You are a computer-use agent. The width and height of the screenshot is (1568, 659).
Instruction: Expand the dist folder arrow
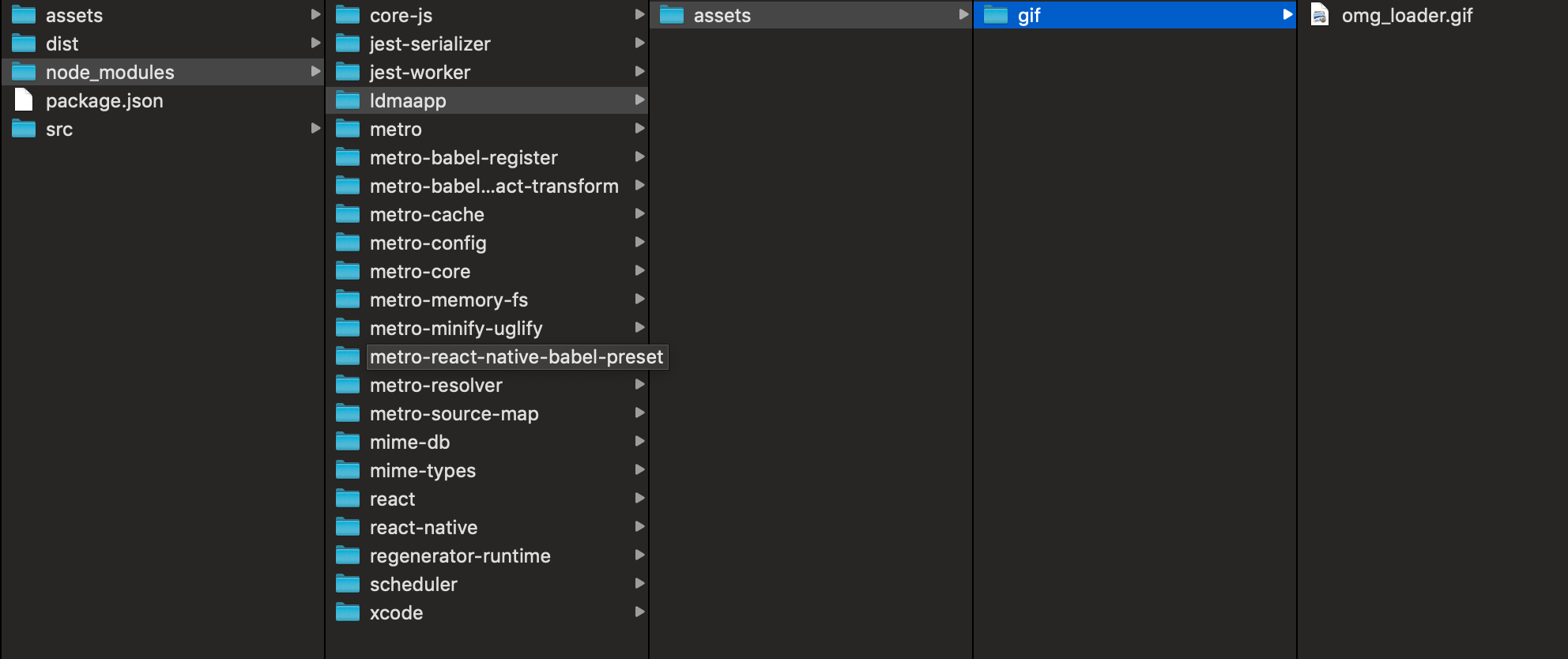click(315, 43)
